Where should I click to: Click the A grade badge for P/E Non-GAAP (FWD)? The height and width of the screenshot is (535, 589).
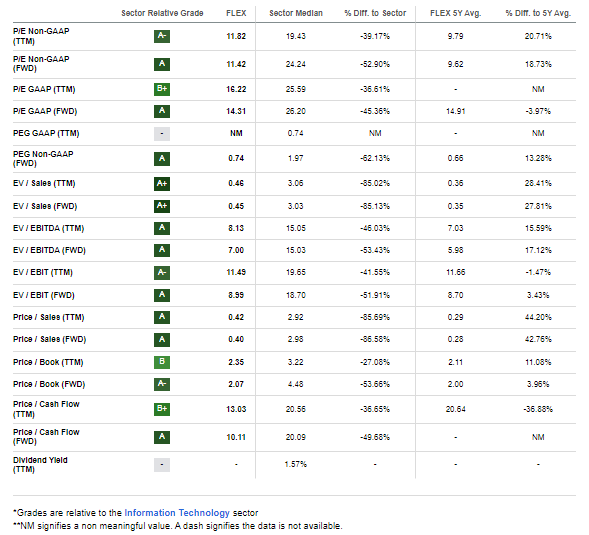pyautogui.click(x=162, y=64)
